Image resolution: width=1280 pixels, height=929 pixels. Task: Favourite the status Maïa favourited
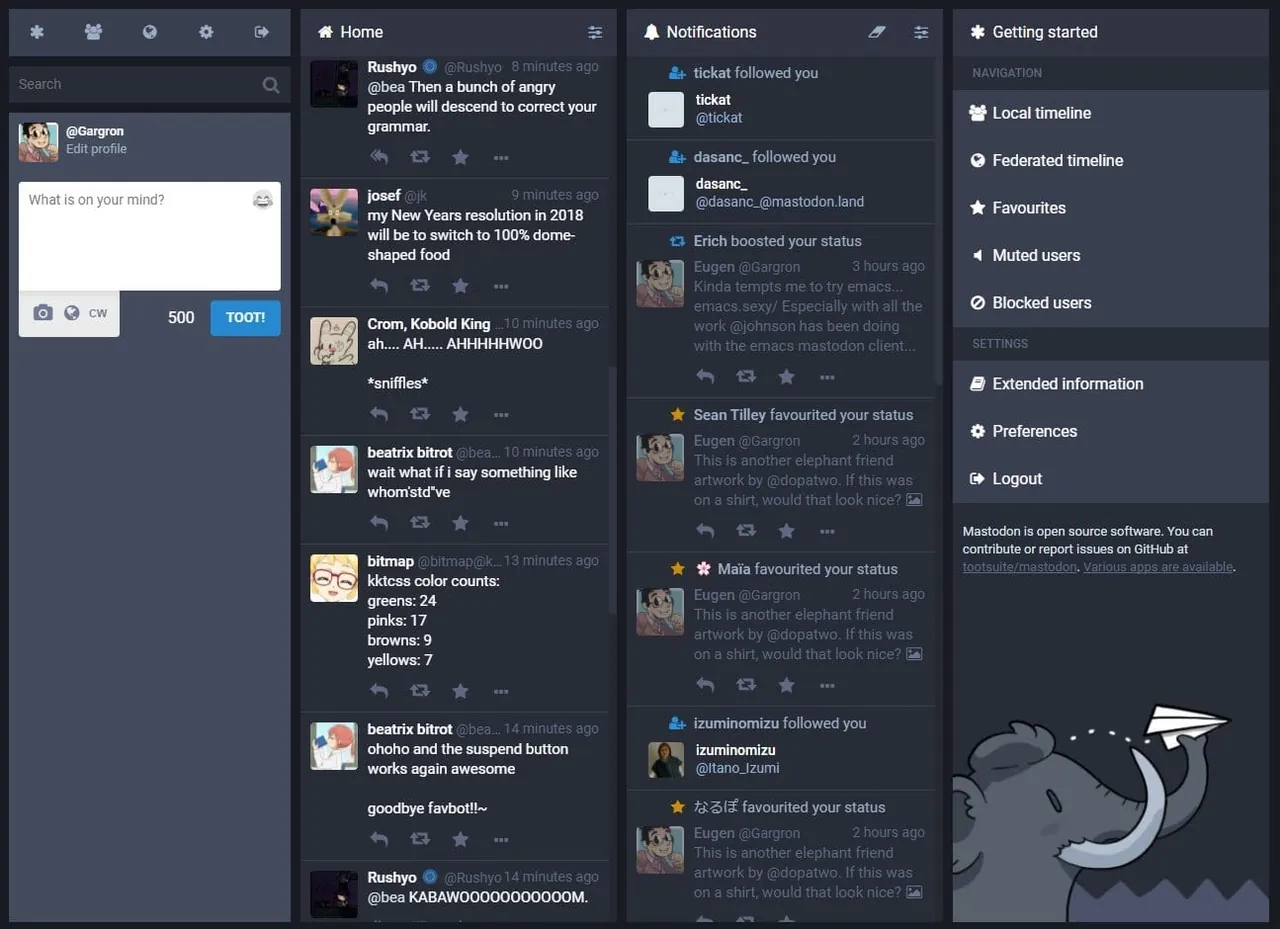pos(786,685)
